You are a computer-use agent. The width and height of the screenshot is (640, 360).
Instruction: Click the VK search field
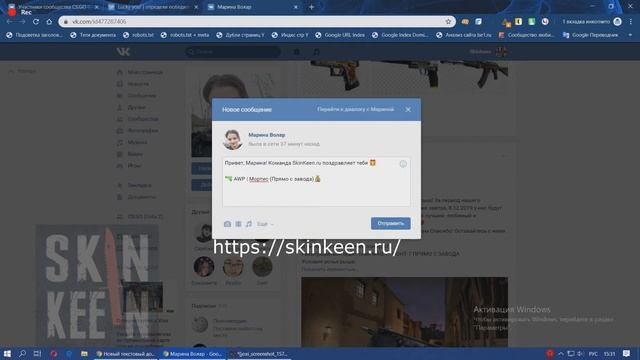point(233,52)
